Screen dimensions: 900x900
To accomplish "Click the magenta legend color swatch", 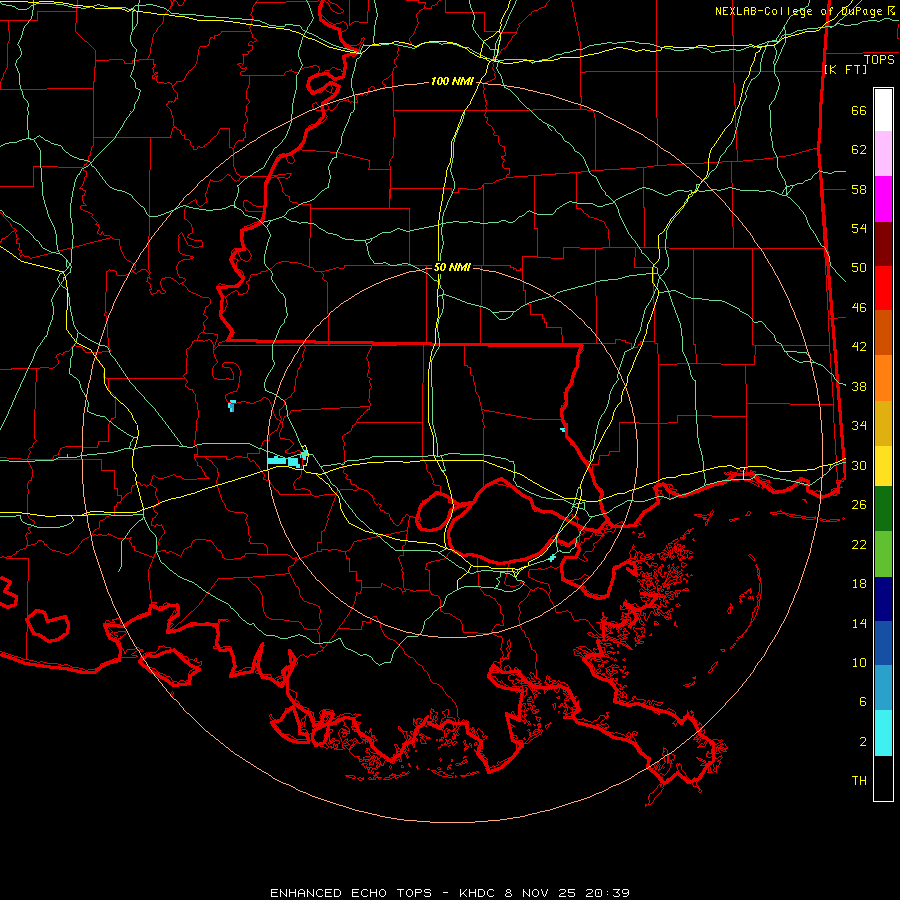I will pyautogui.click(x=883, y=199).
